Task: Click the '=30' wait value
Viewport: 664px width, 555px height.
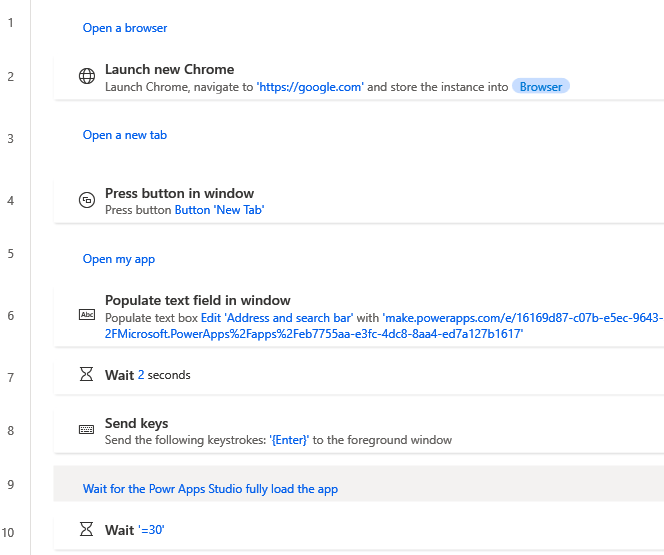Action: (x=151, y=530)
